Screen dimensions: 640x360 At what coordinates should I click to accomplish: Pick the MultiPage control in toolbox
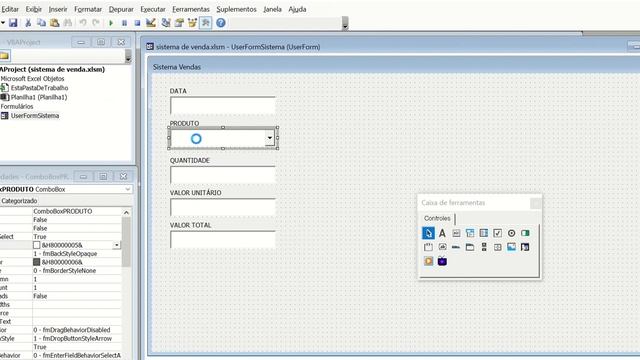(470, 247)
